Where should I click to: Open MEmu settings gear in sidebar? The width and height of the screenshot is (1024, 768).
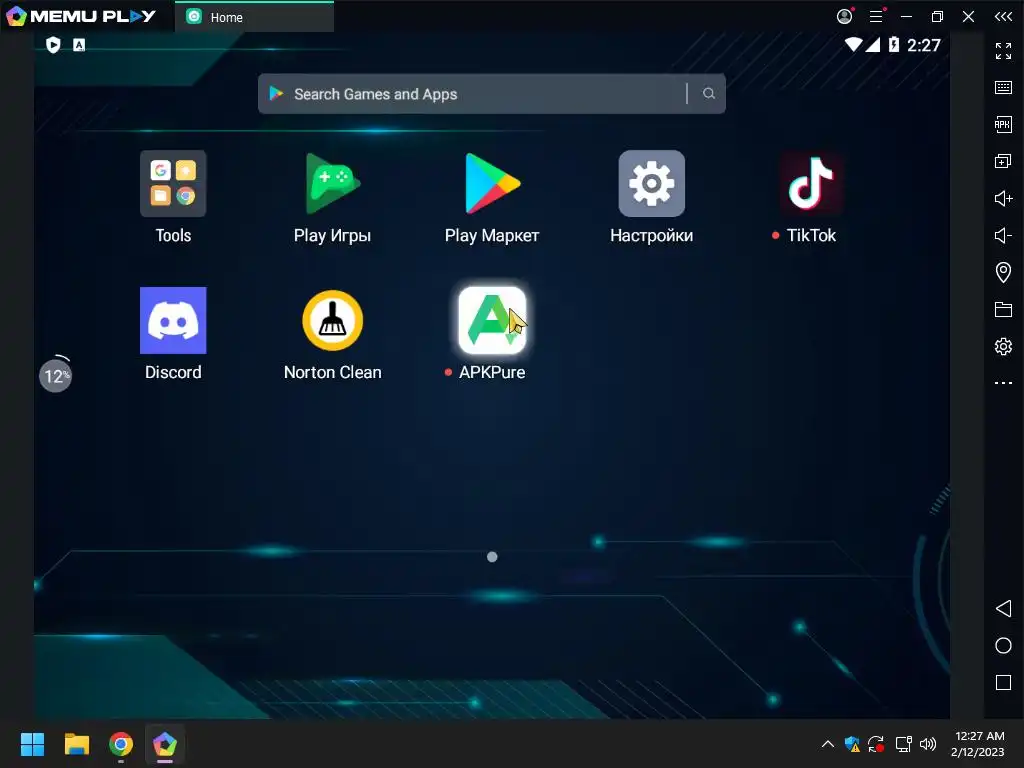(1003, 346)
